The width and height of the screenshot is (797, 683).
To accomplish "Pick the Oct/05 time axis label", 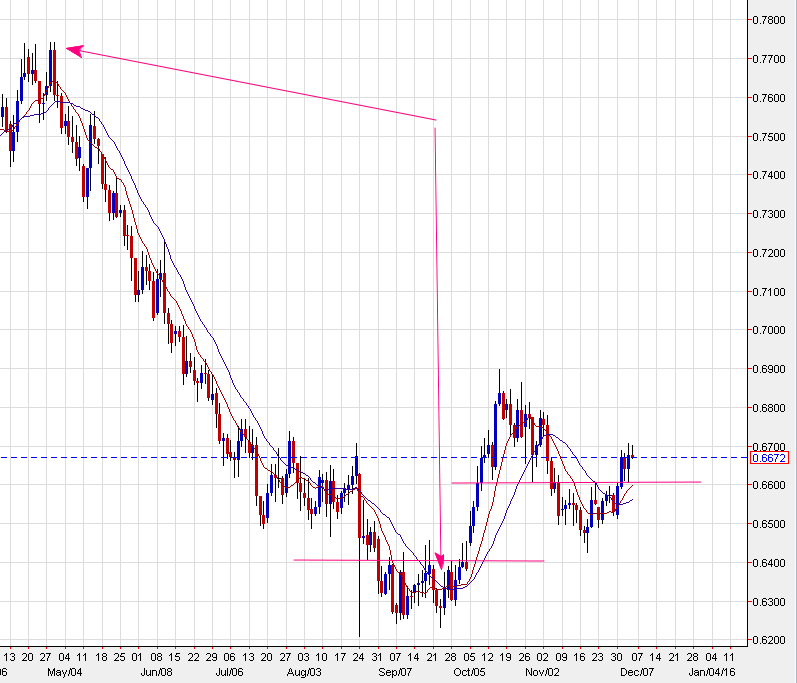I will pyautogui.click(x=469, y=672).
